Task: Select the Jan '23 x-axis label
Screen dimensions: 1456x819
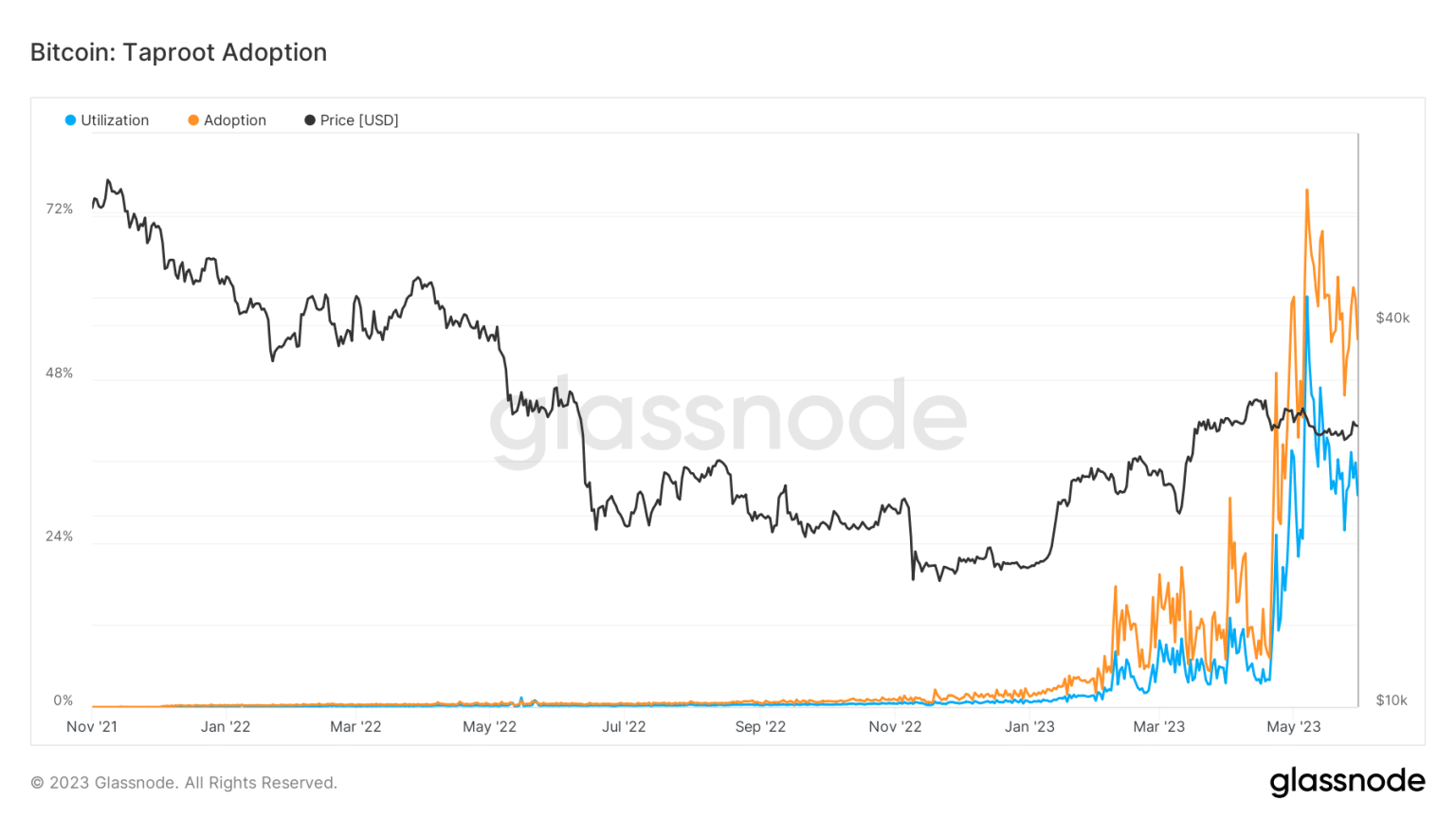Action: (x=1029, y=727)
